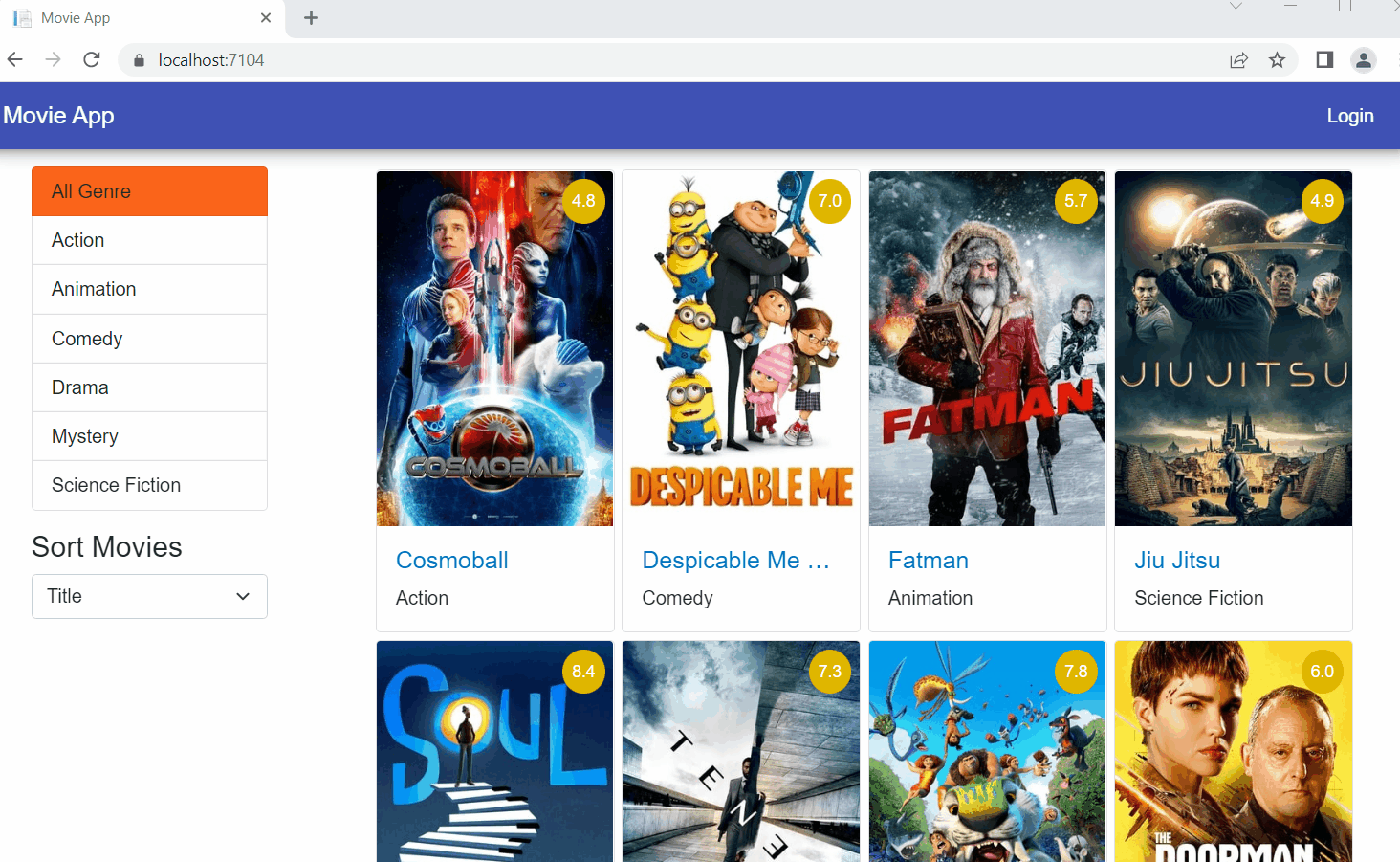Click the Despicable Me title link

click(x=736, y=561)
